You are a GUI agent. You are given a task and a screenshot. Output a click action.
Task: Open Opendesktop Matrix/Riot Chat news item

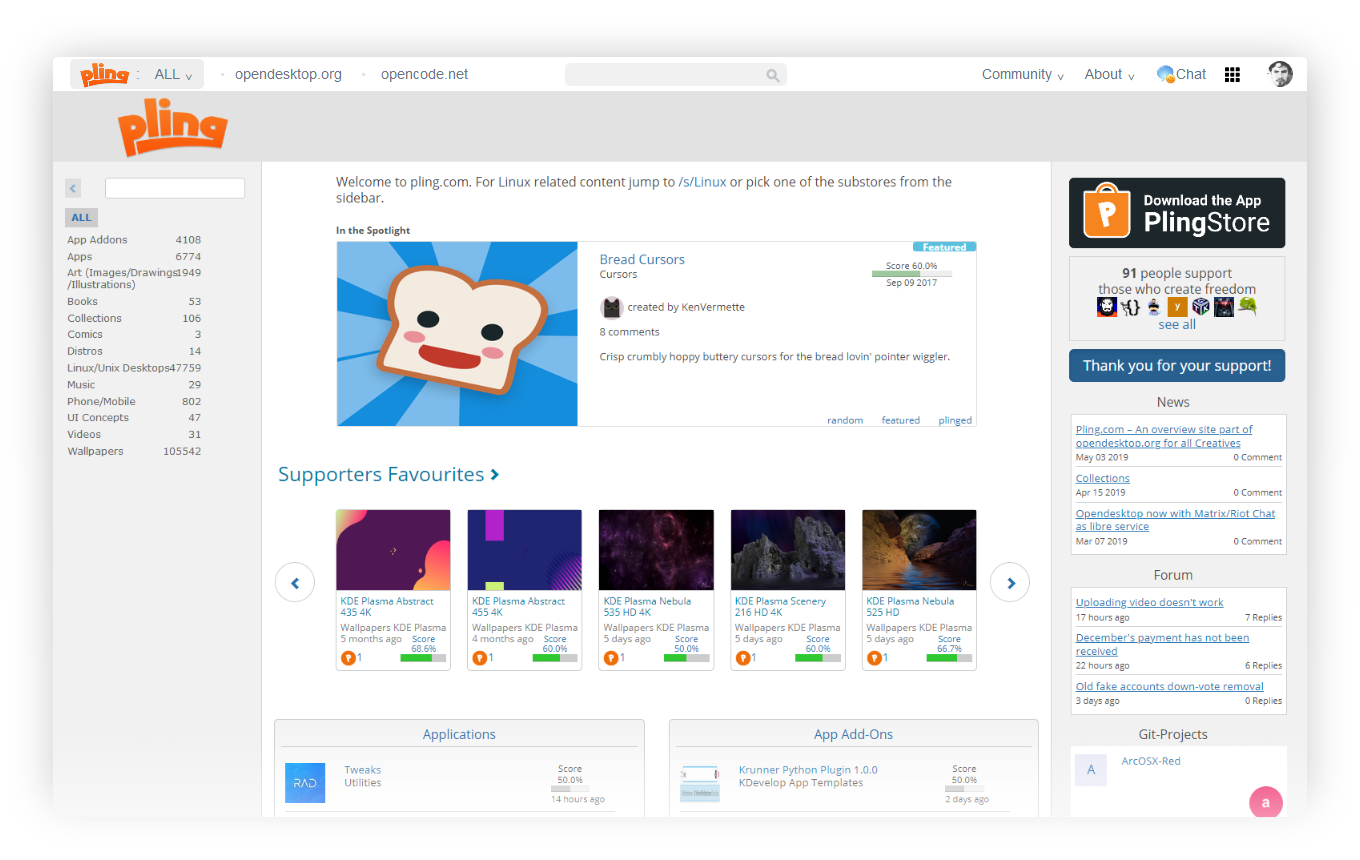point(1175,520)
